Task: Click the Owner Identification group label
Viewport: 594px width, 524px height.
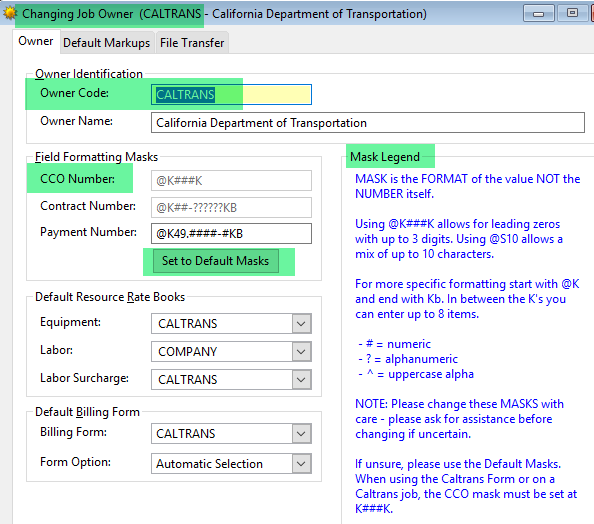Action: click(89, 74)
